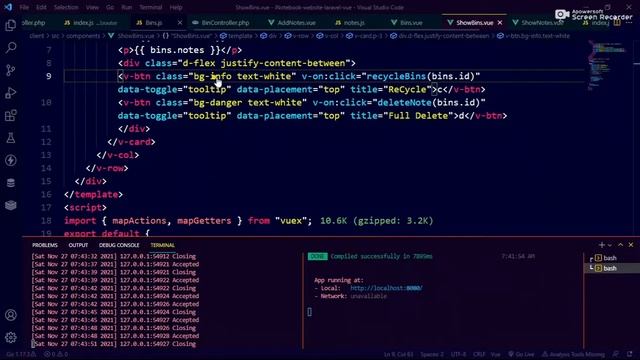The width and height of the screenshot is (640, 360).
Task: Open the File menu
Action: click(24, 7)
